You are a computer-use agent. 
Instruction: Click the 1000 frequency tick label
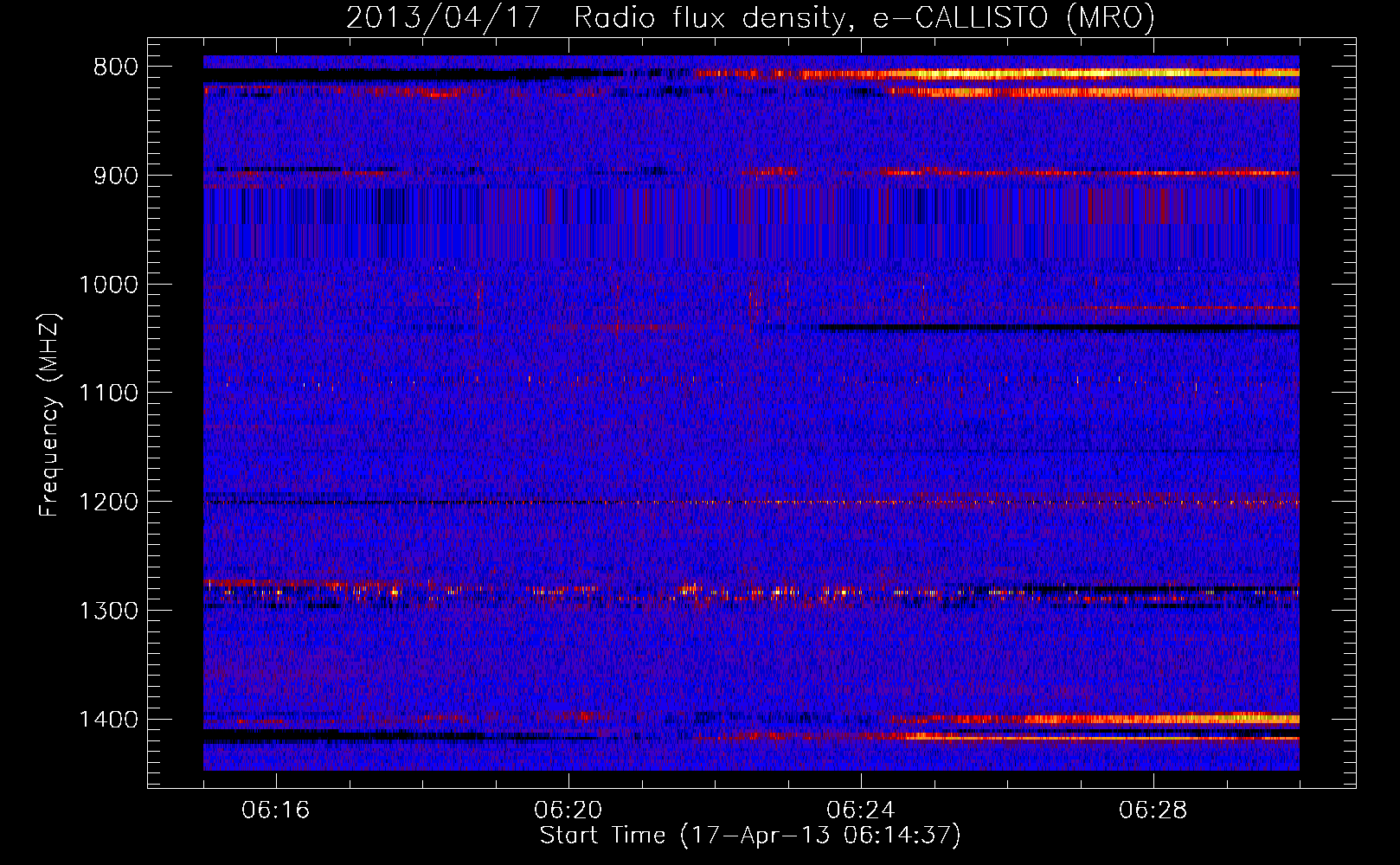108,285
